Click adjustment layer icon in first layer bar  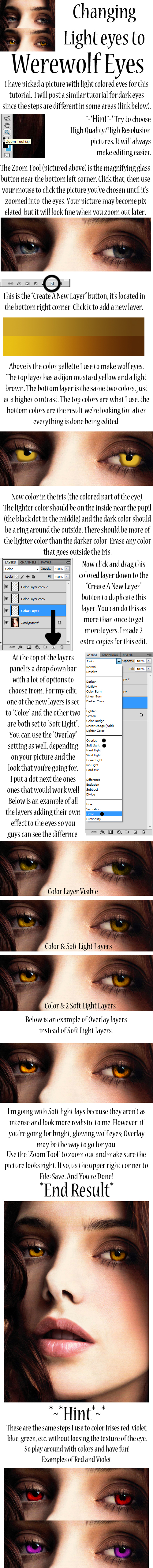(35, 284)
